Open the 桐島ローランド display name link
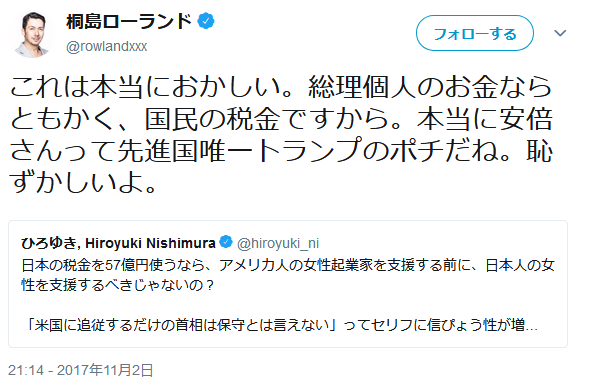 129,21
